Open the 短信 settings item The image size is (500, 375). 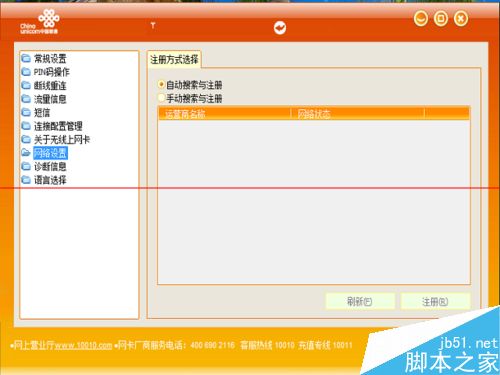click(42, 113)
